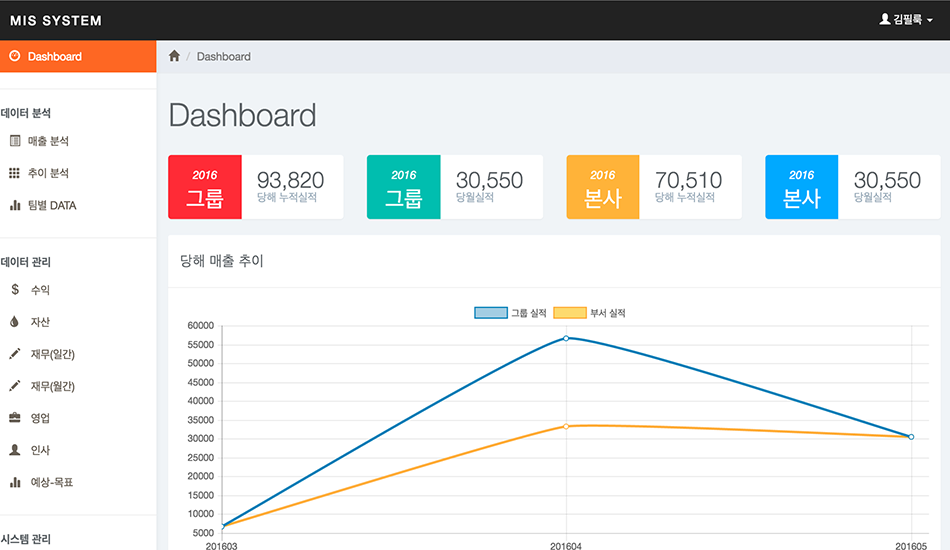Open 재무(월간) menu entry
Viewport: 950px width, 550px height.
pyautogui.click(x=52, y=386)
